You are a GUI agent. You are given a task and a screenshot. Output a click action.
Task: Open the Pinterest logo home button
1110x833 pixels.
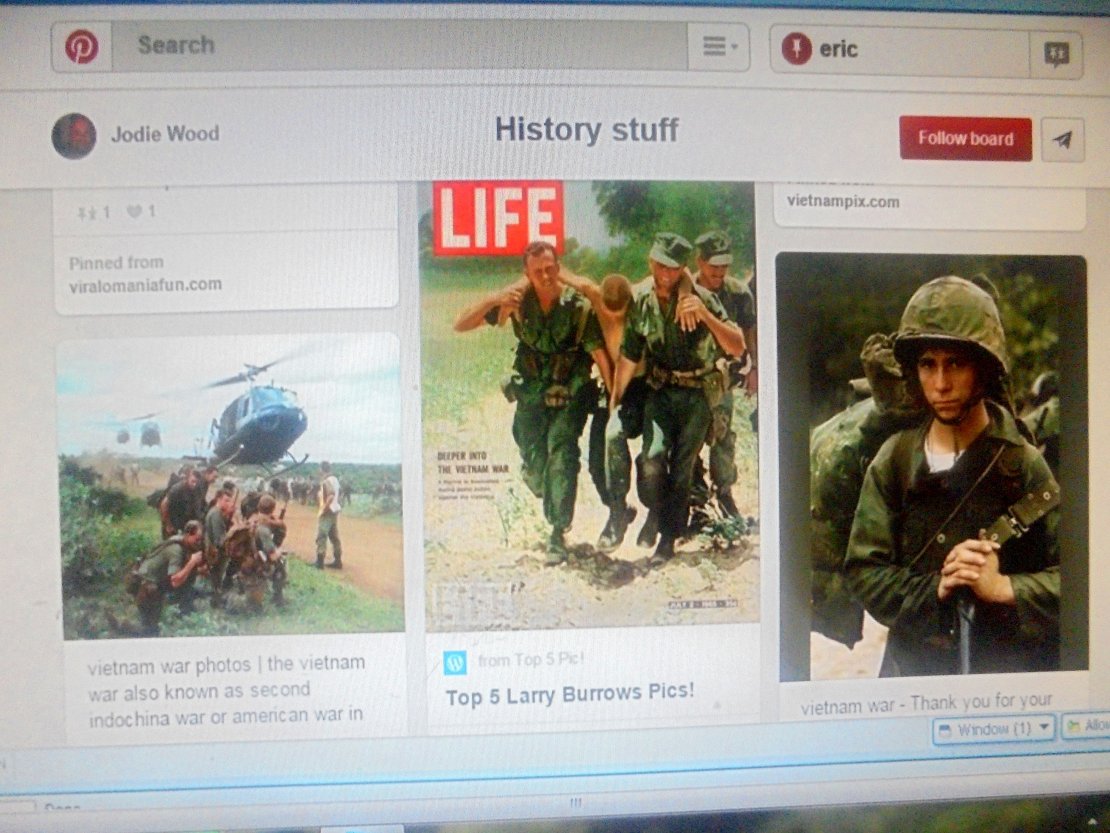81,47
